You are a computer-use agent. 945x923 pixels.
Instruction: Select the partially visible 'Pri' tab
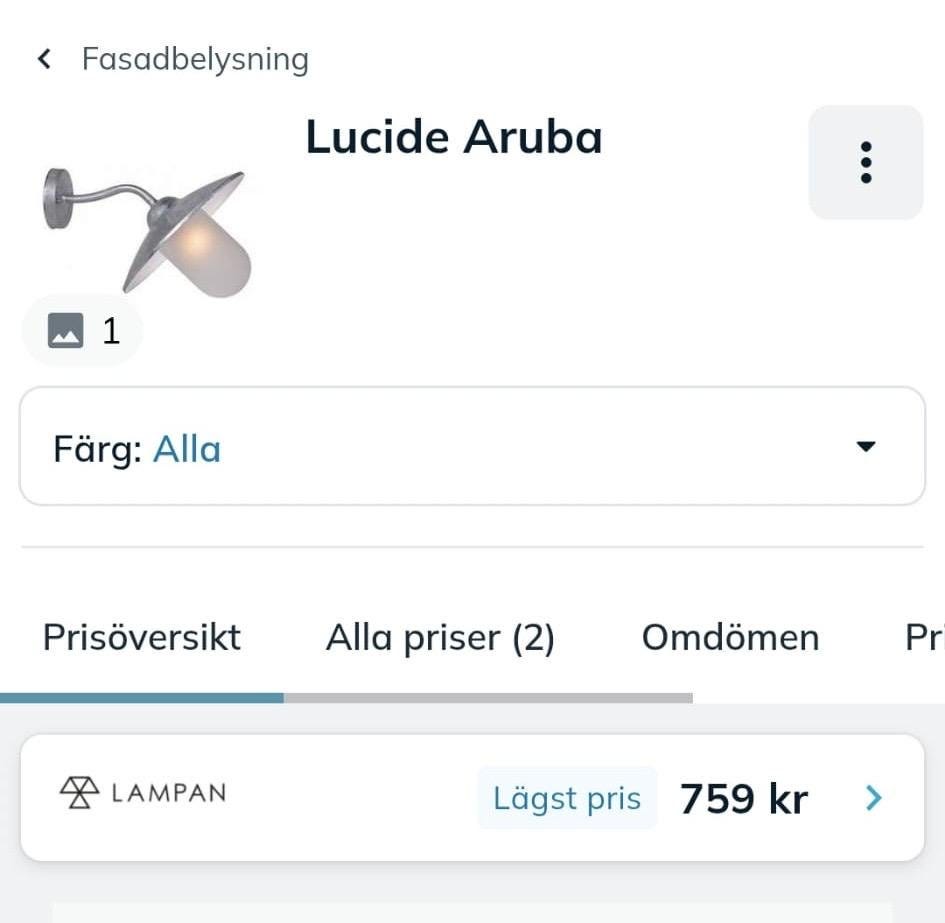click(924, 637)
